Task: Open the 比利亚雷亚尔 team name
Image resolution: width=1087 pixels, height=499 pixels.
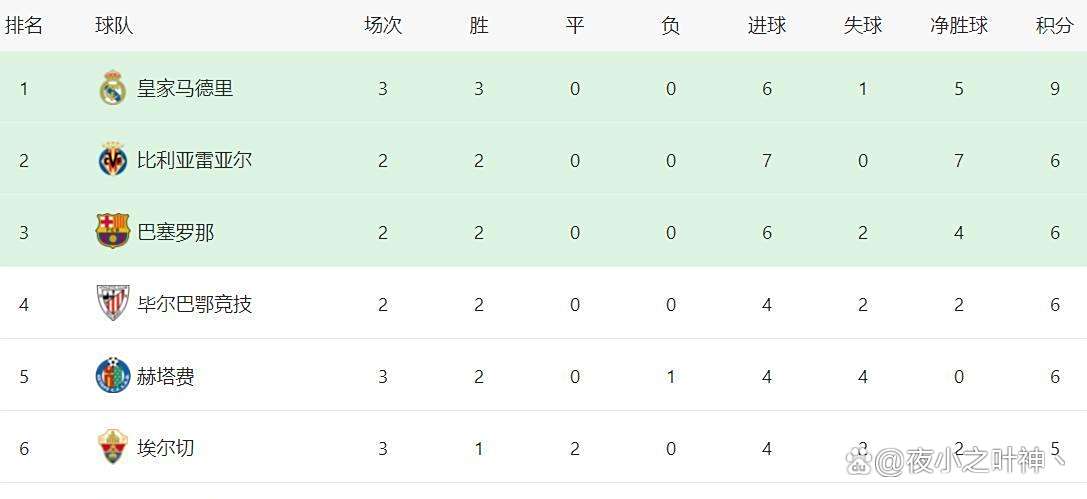Action: tap(194, 160)
